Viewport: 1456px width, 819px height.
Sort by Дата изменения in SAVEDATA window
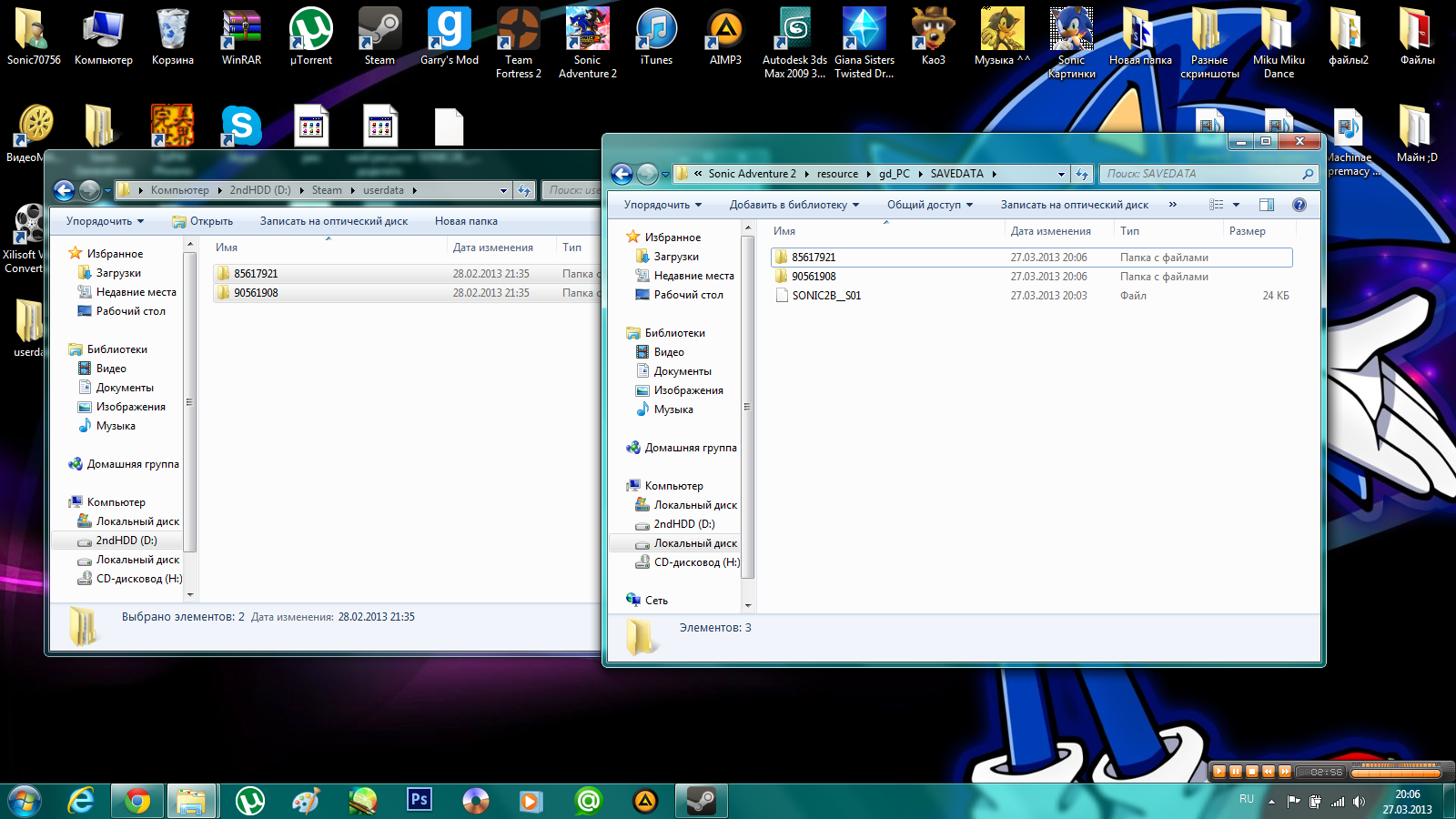click(x=1058, y=231)
